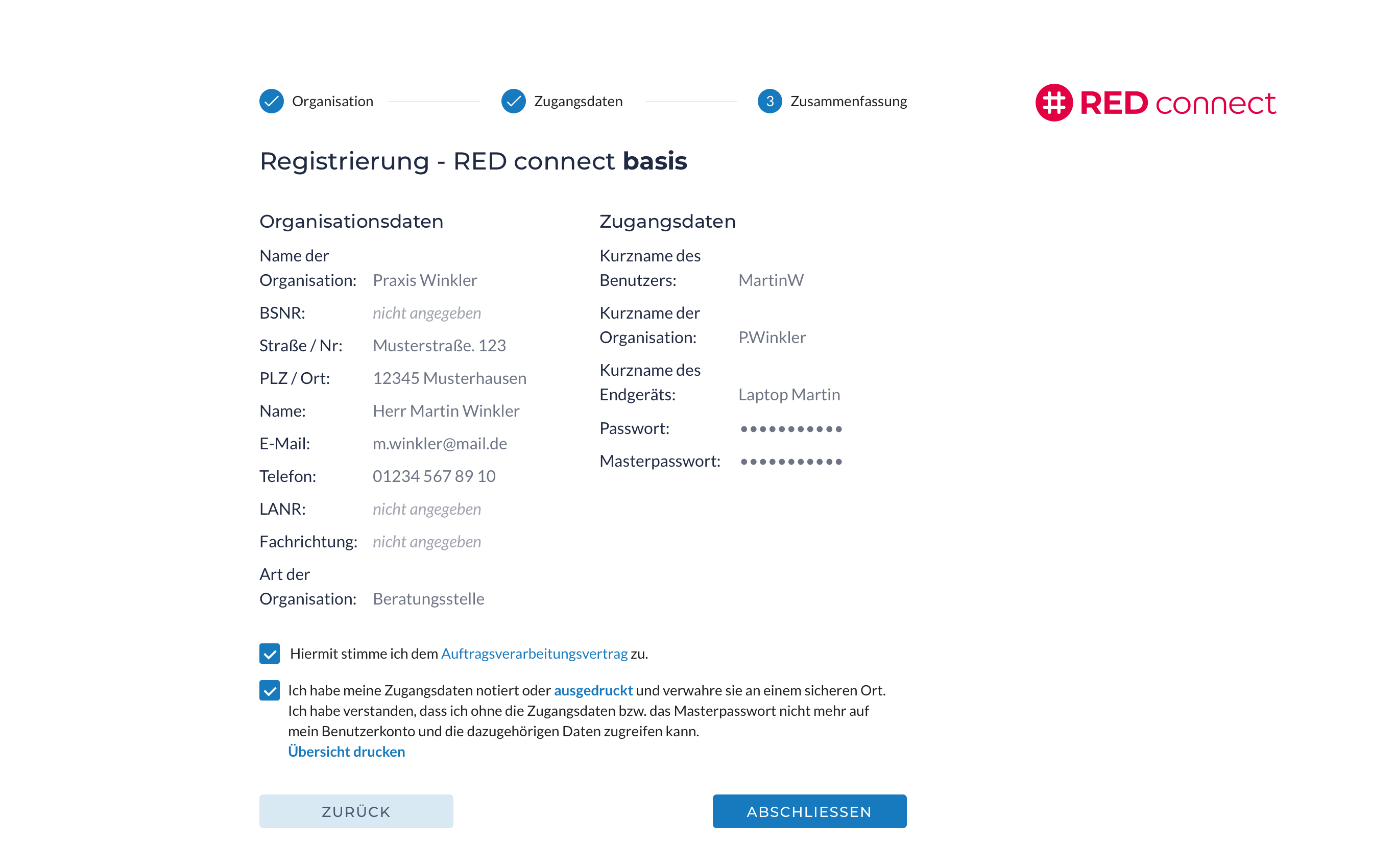Follow the ausgedruckt link
Viewport: 1395px width, 868px height.
(x=593, y=690)
